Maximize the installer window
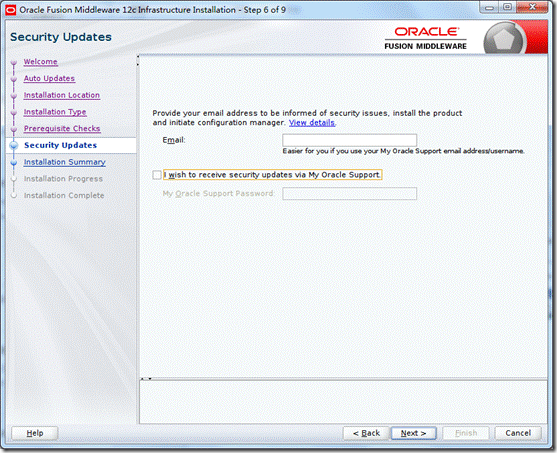The width and height of the screenshot is (557, 453). tap(507, 7)
